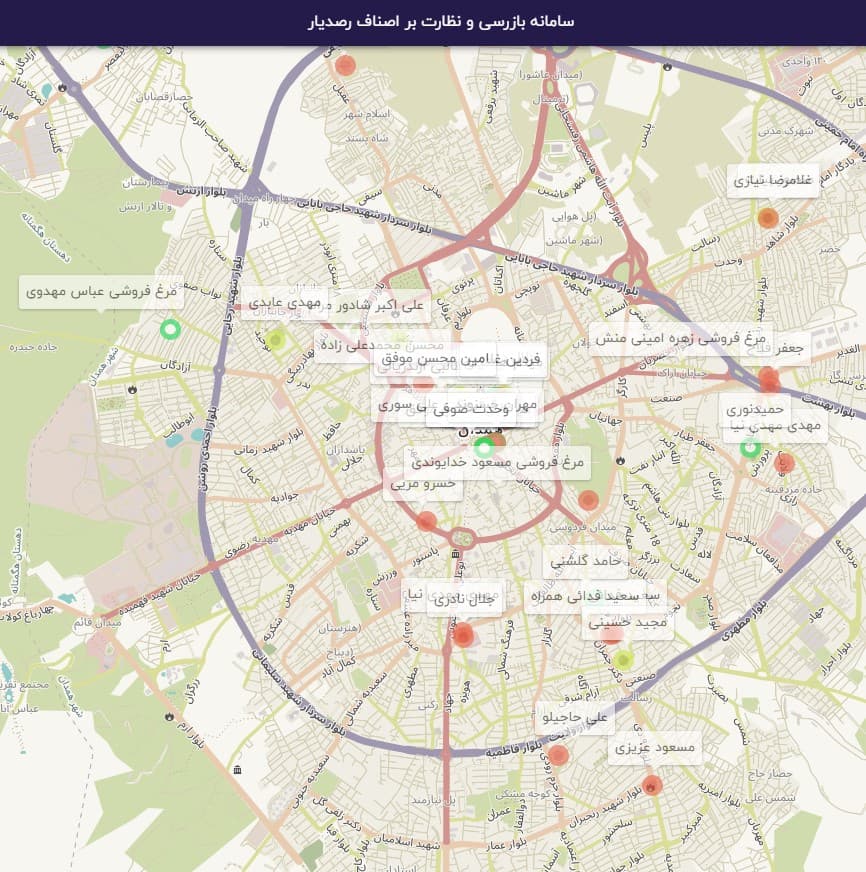Open the سعید فدائی همراه label
This screenshot has width=866, height=872.
tap(595, 596)
